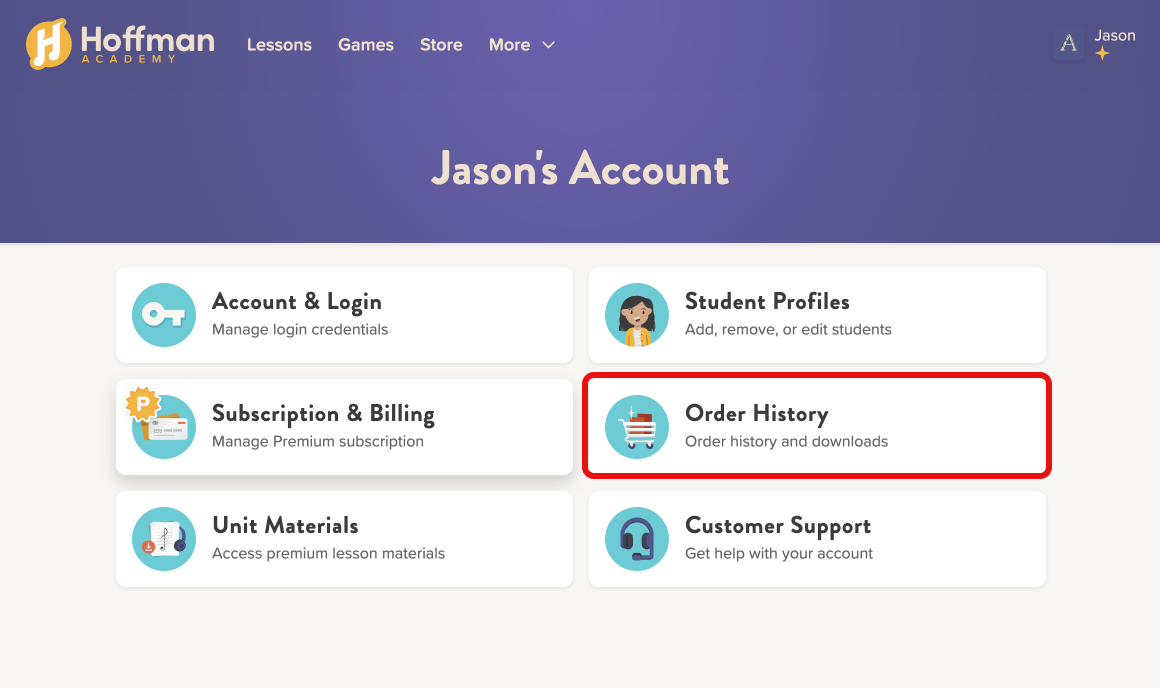Click the key icon for Account & Login
Viewport: 1160px width, 688px height.
click(164, 314)
